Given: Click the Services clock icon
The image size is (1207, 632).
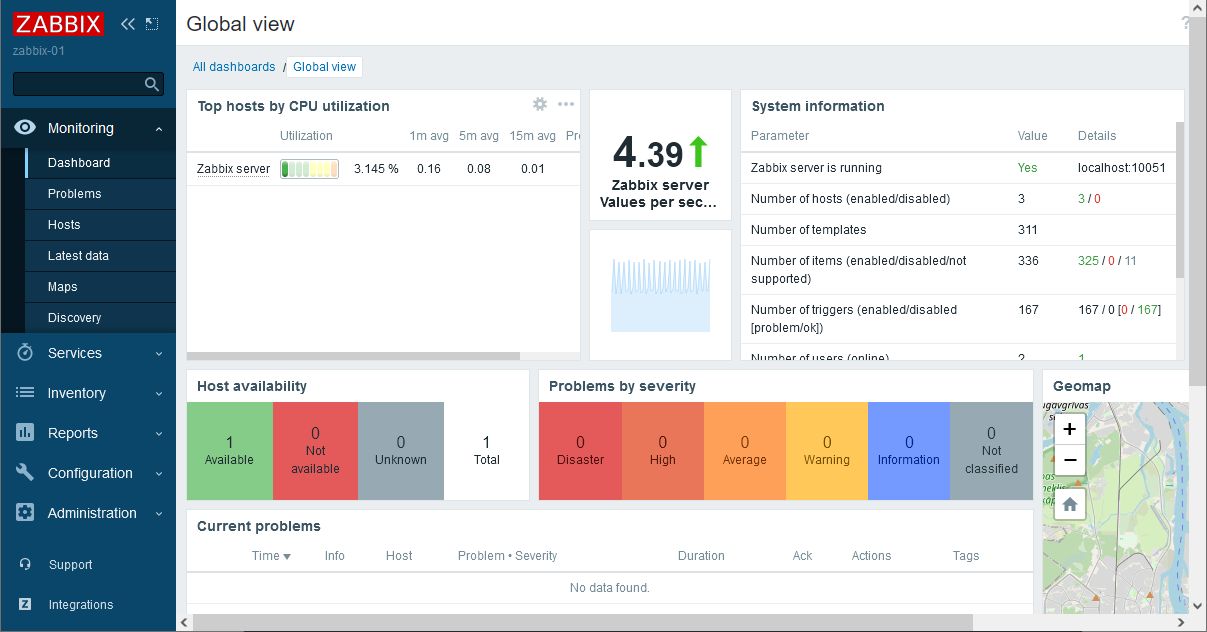Looking at the screenshot, I should click(x=25, y=353).
